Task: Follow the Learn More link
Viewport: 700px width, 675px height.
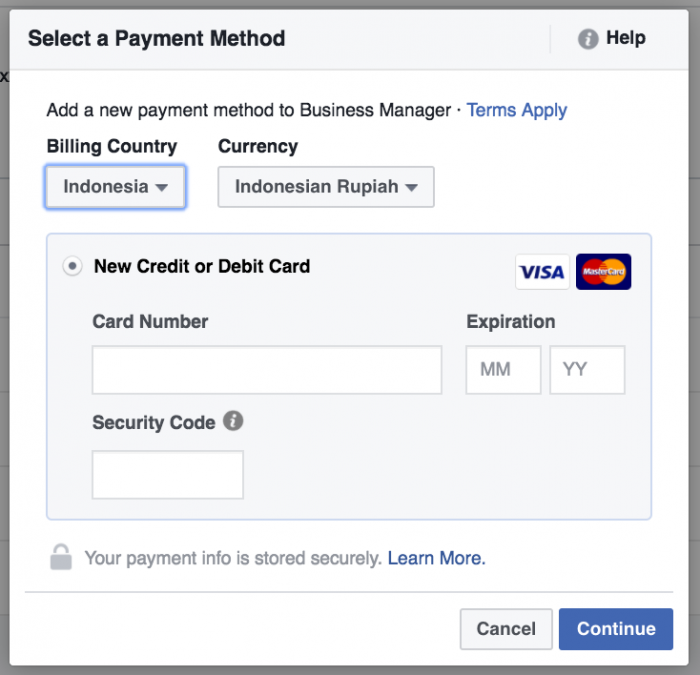Action: 436,558
